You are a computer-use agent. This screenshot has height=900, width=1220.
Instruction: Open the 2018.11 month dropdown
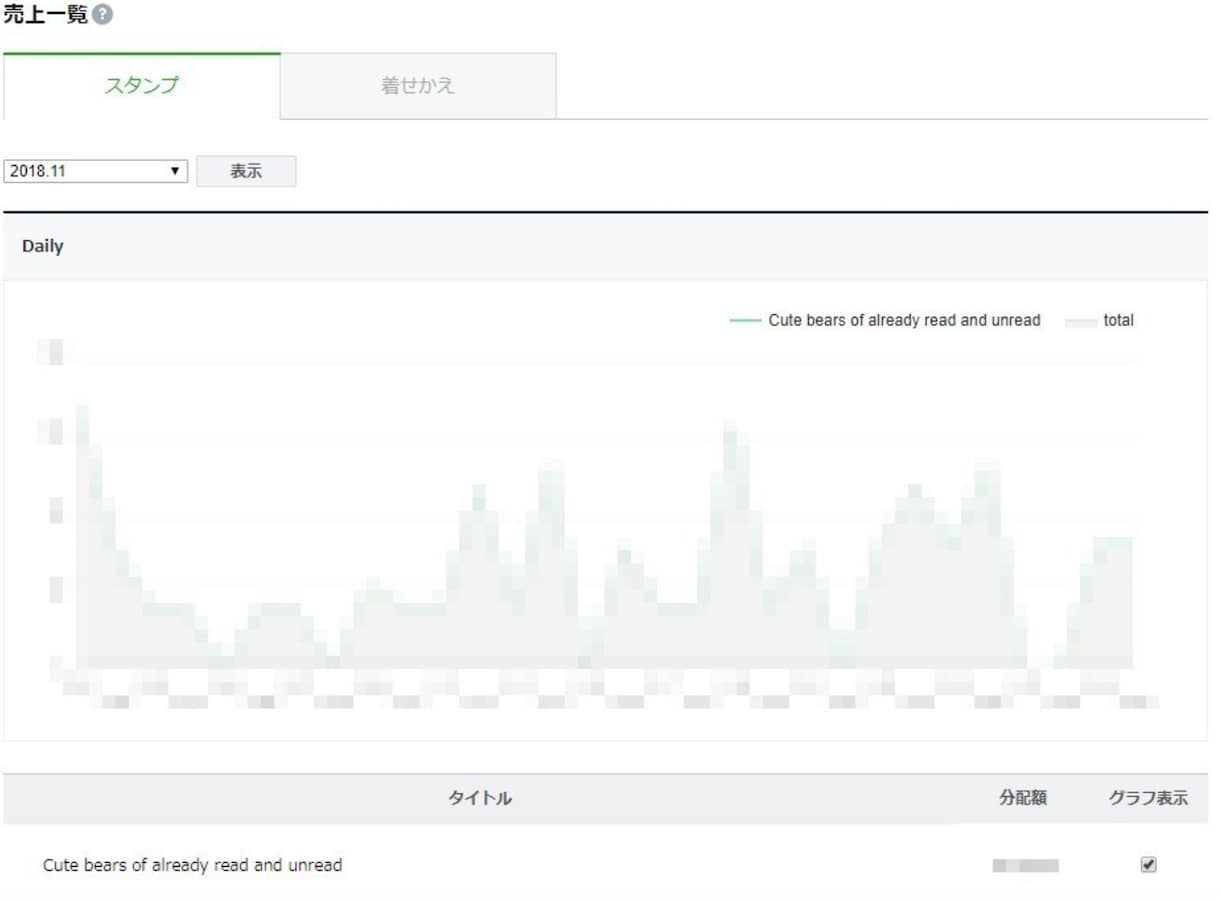[x=96, y=171]
